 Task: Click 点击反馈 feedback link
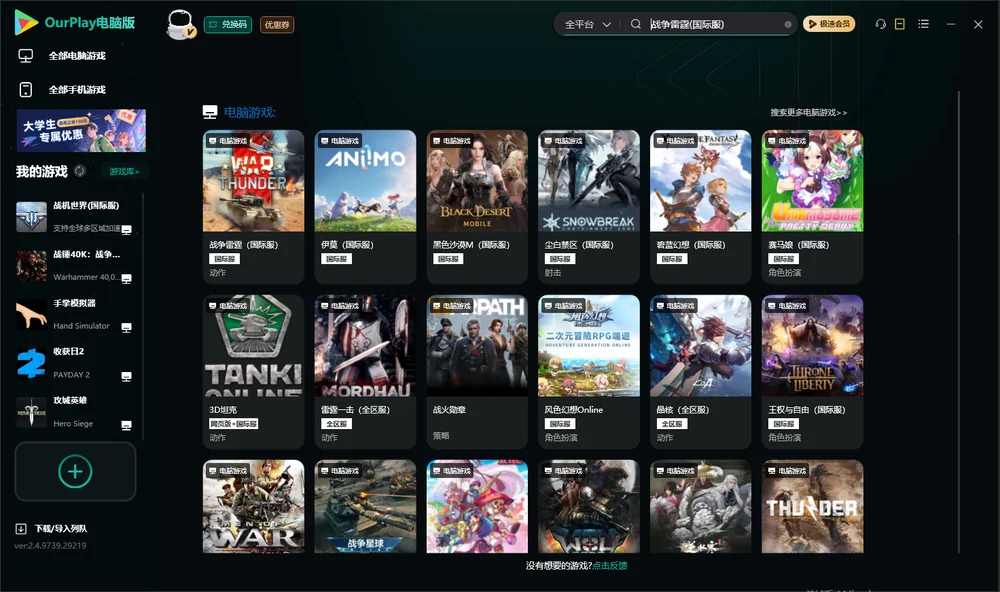pyautogui.click(x=610, y=565)
